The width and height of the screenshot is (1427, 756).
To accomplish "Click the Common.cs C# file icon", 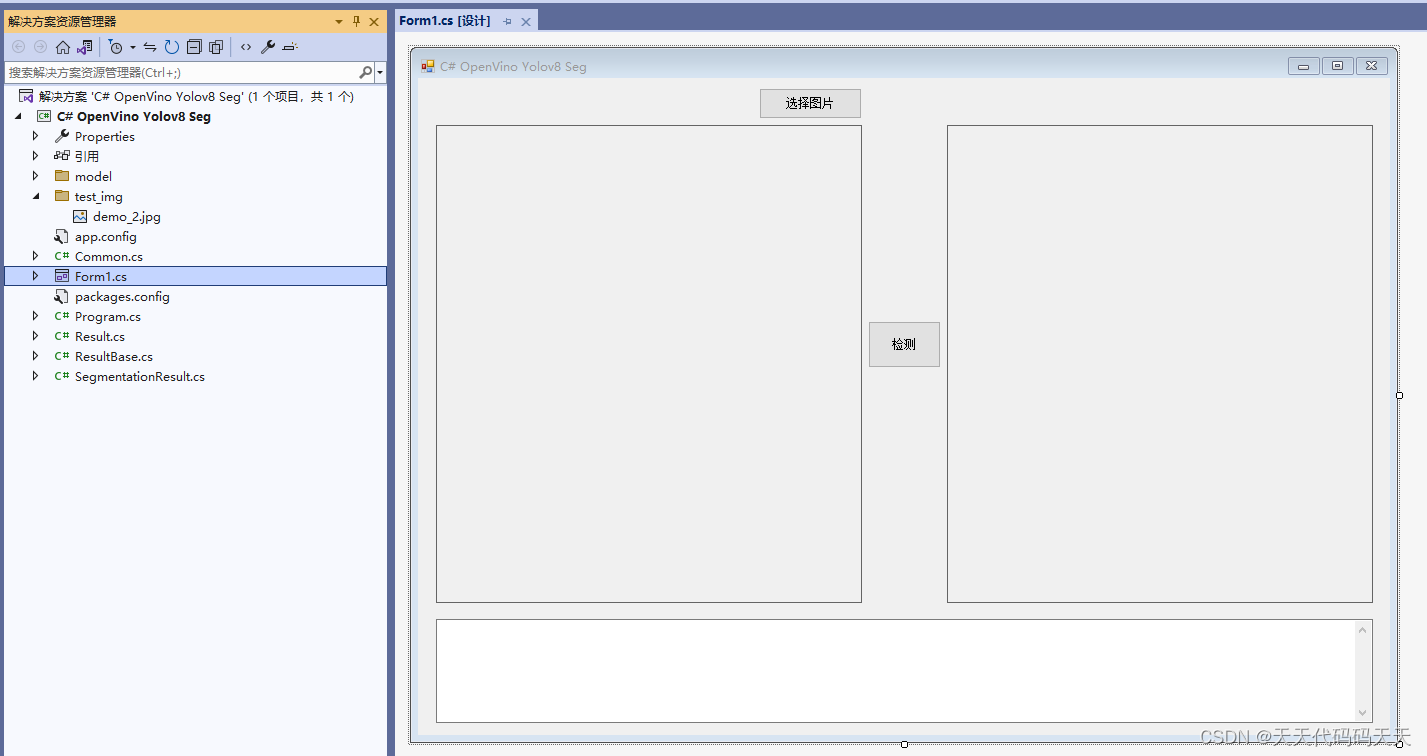I will click(62, 256).
